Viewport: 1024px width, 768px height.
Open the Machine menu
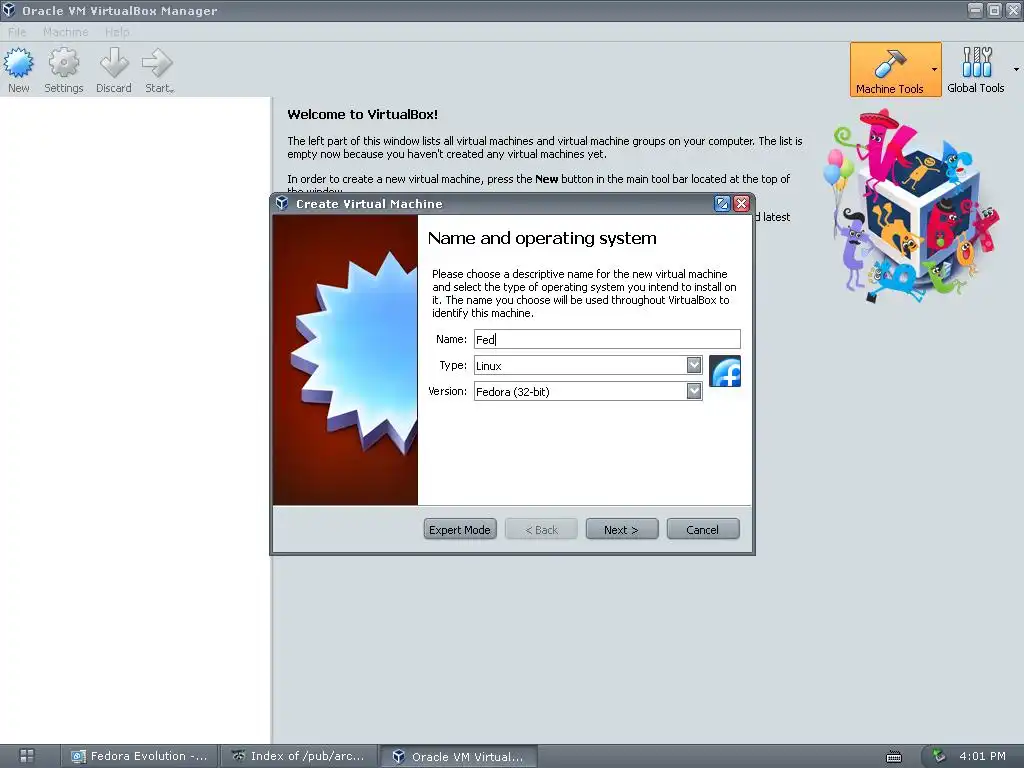65,32
